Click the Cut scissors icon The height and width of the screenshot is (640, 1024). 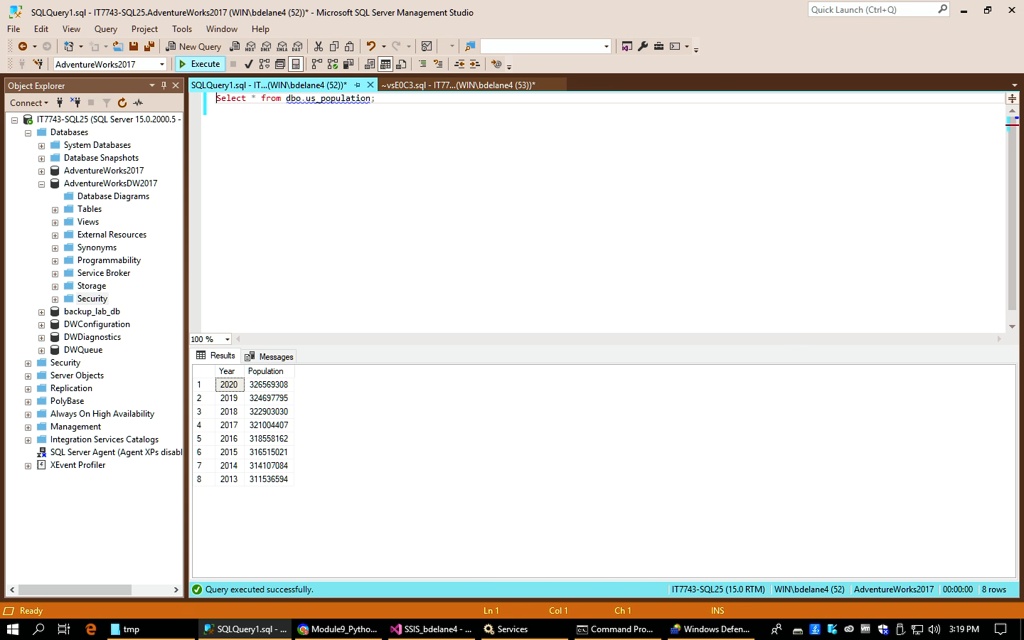(x=318, y=46)
